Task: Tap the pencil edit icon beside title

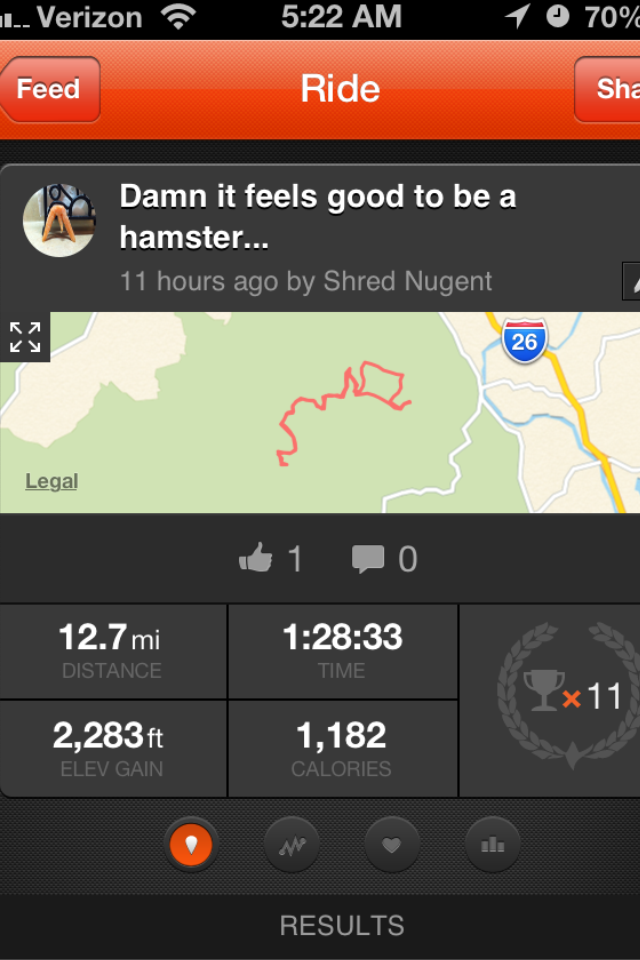Action: pos(631,282)
